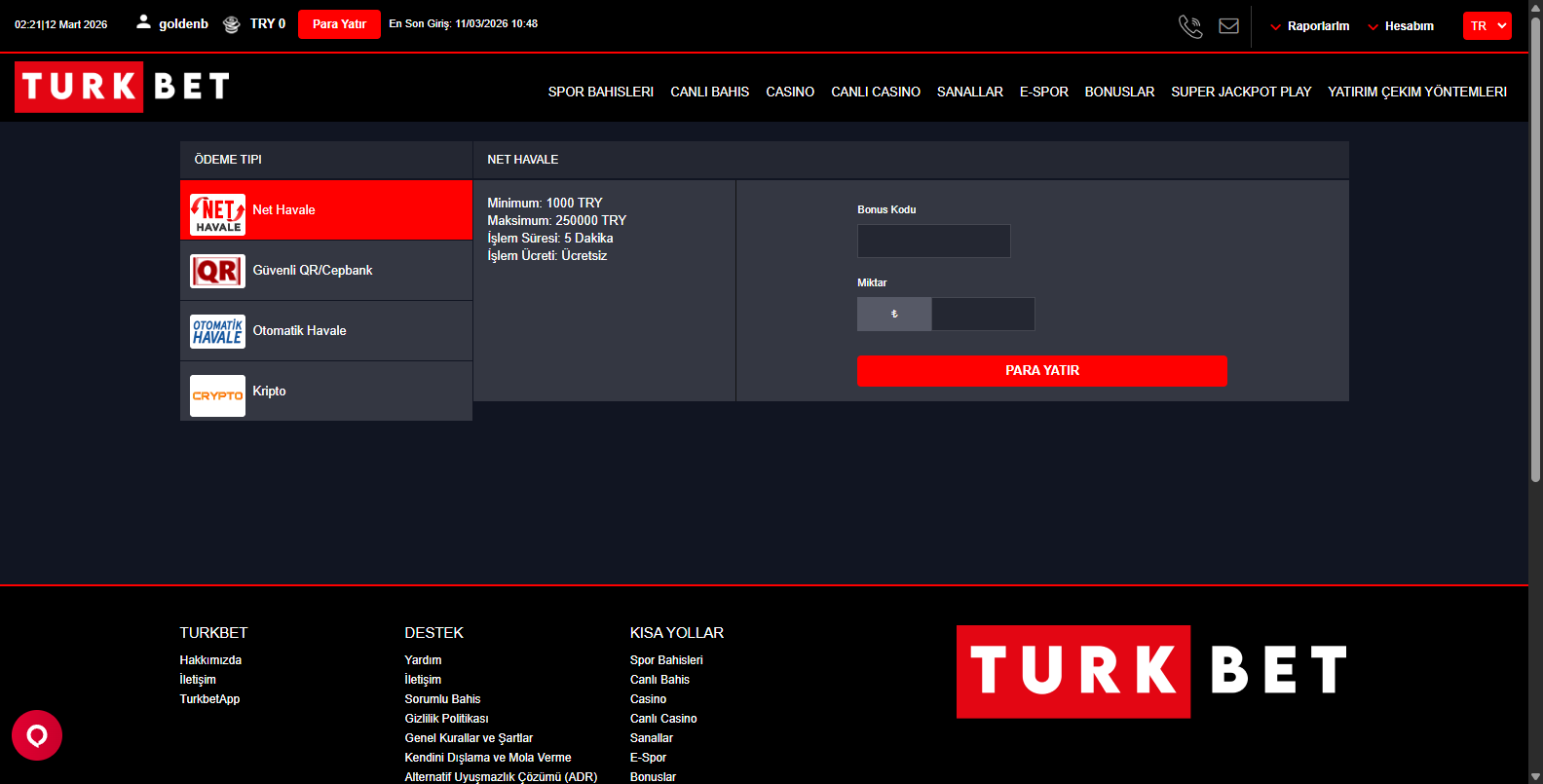This screenshot has height=784, width=1543.
Task: Open Casino footer link
Action: coord(648,699)
